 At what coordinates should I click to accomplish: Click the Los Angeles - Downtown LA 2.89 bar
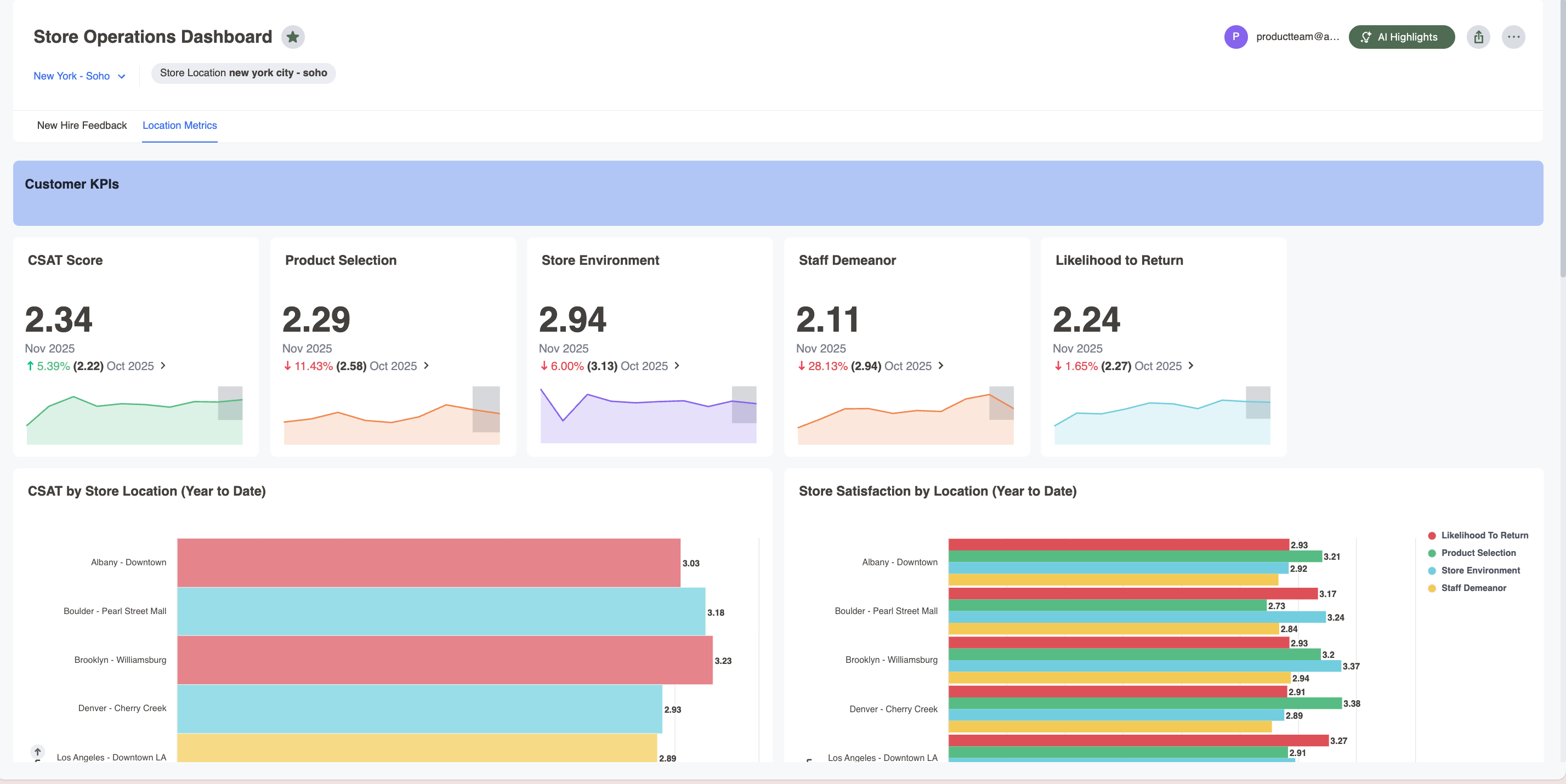pyautogui.click(x=417, y=748)
